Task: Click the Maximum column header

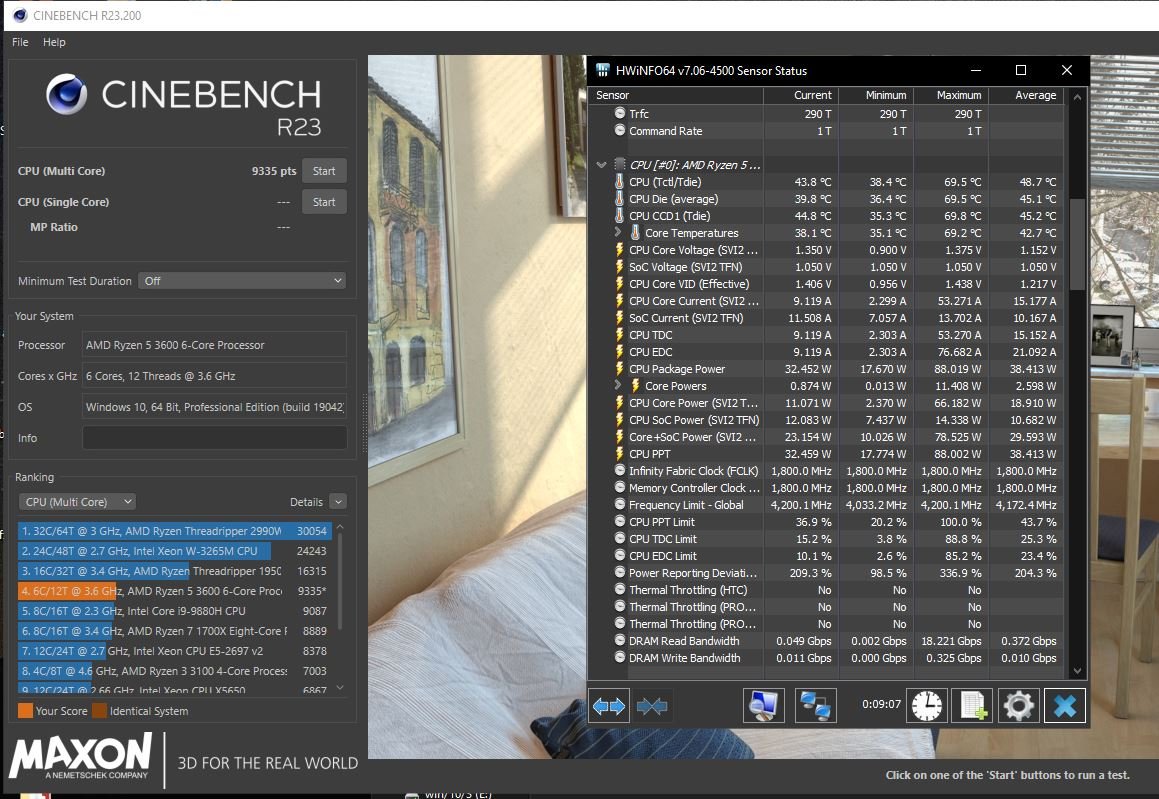Action: click(x=951, y=95)
